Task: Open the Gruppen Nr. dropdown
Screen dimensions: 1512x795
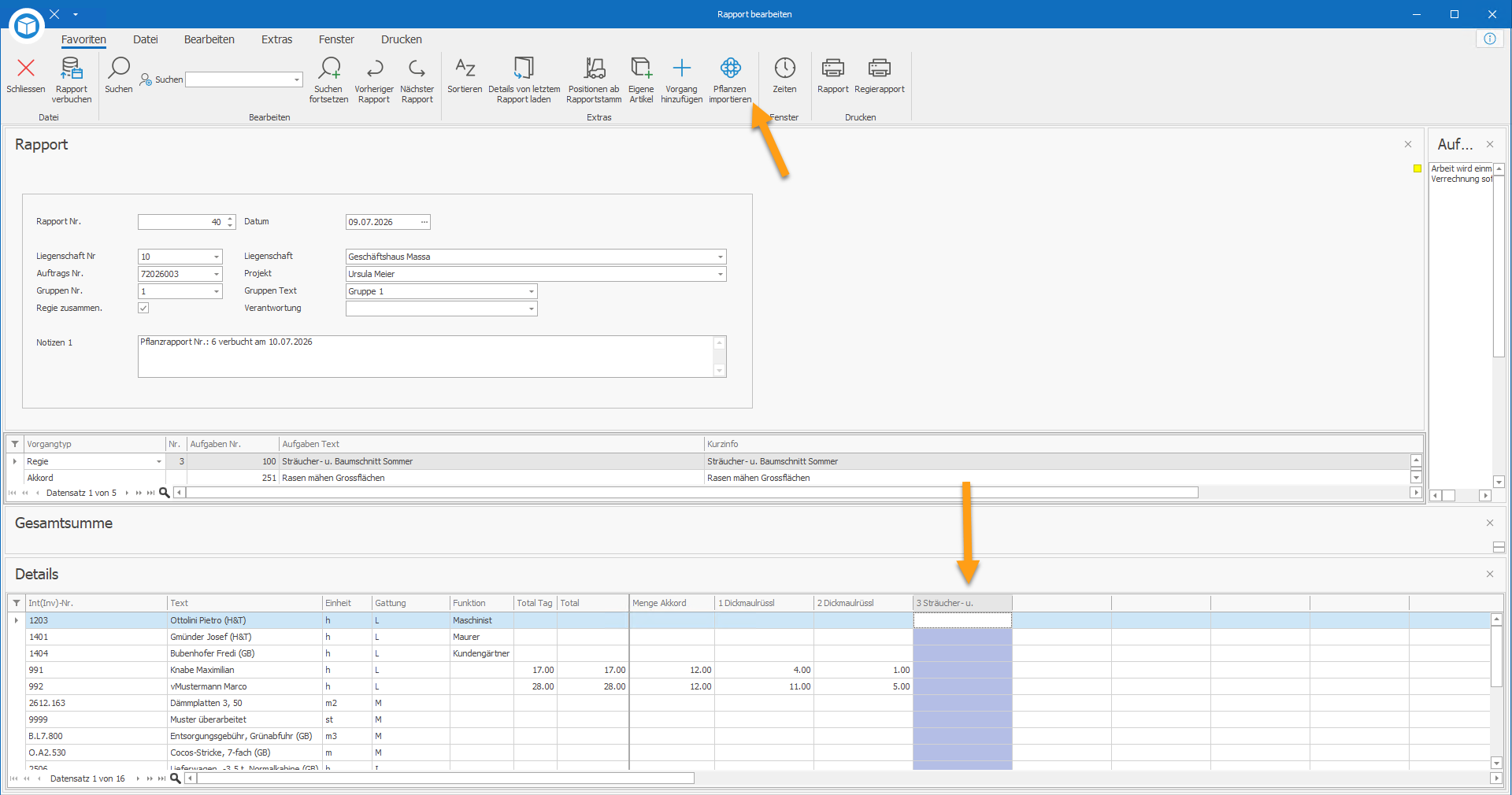Action: pos(217,291)
